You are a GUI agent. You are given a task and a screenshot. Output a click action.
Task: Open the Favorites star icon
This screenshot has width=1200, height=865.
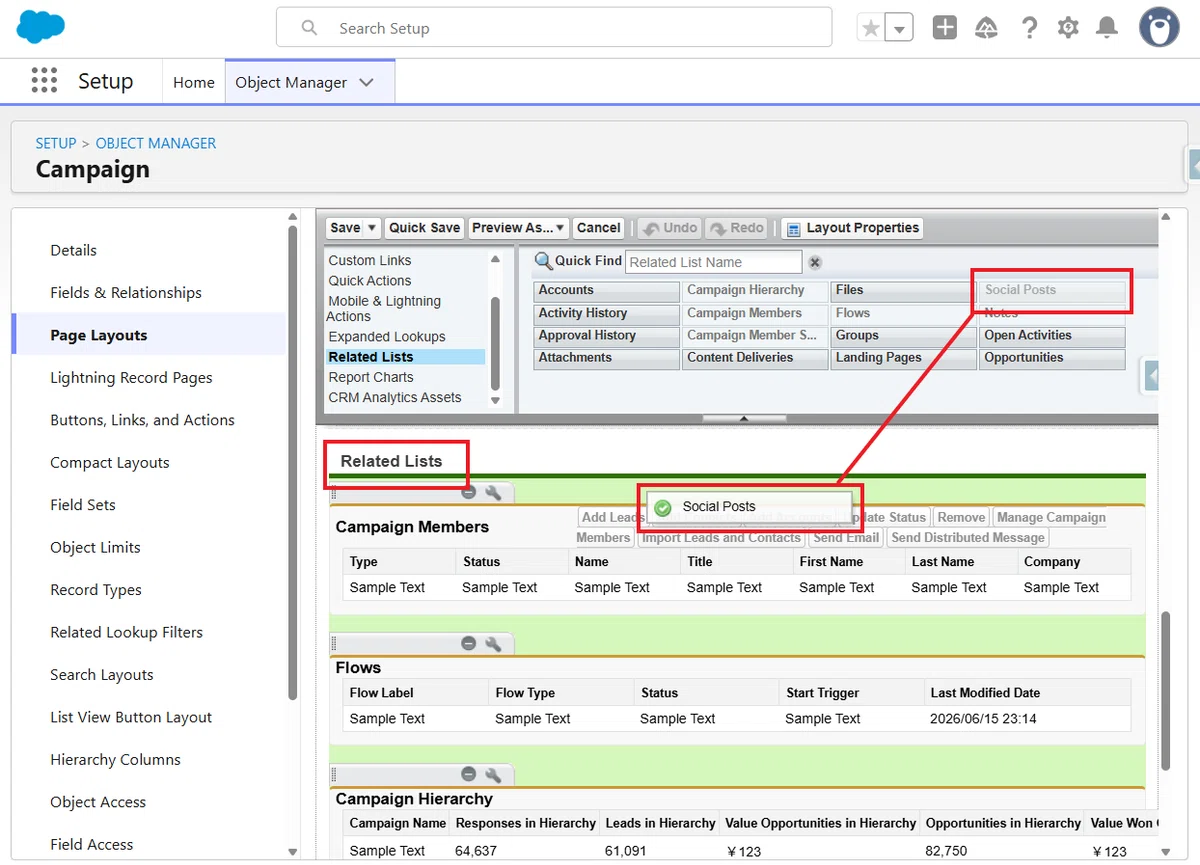point(871,29)
